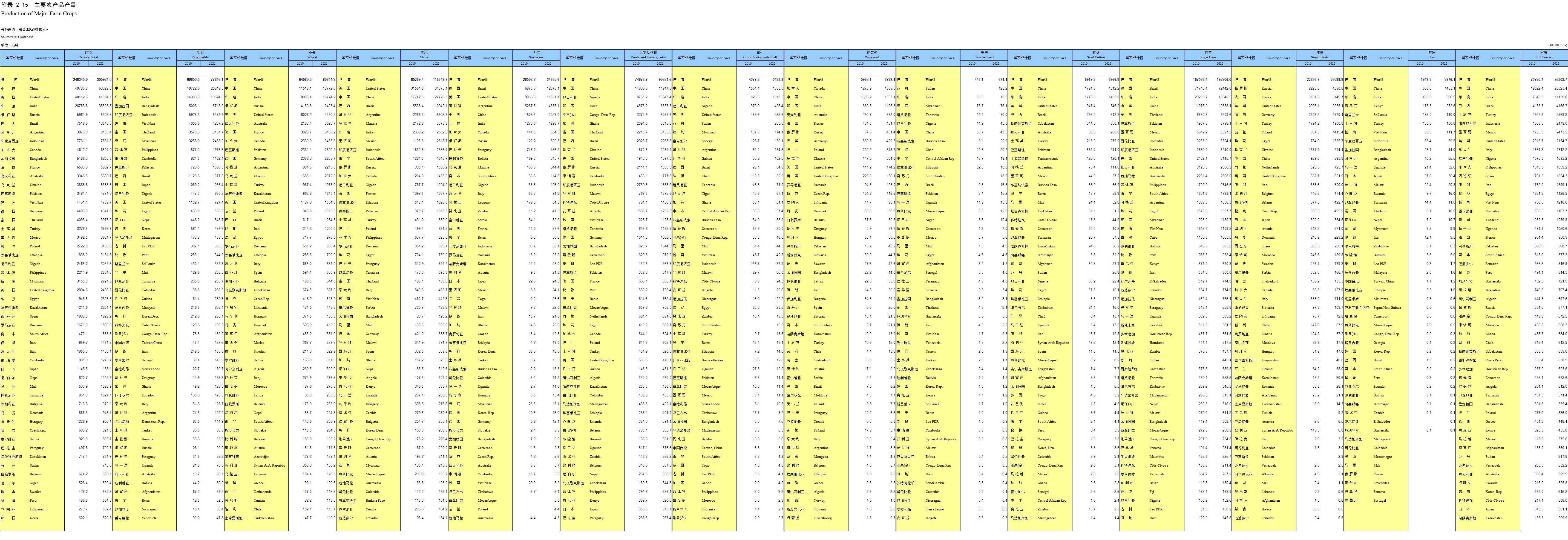Select World roots and tubers value 74678.7
The width and height of the screenshot is (1568, 540).
(x=641, y=80)
